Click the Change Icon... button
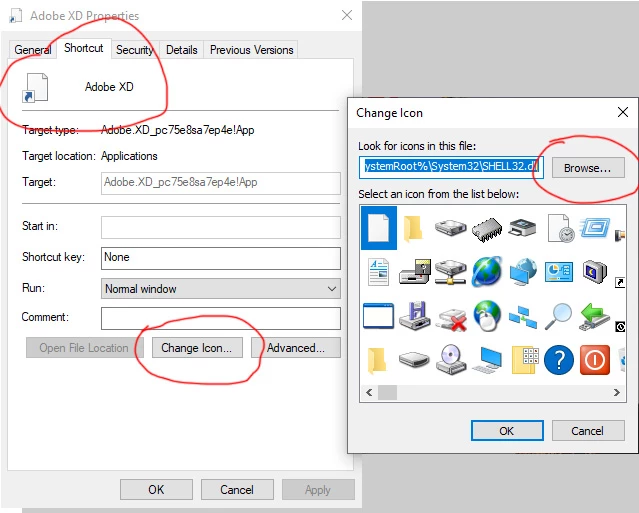 (197, 348)
